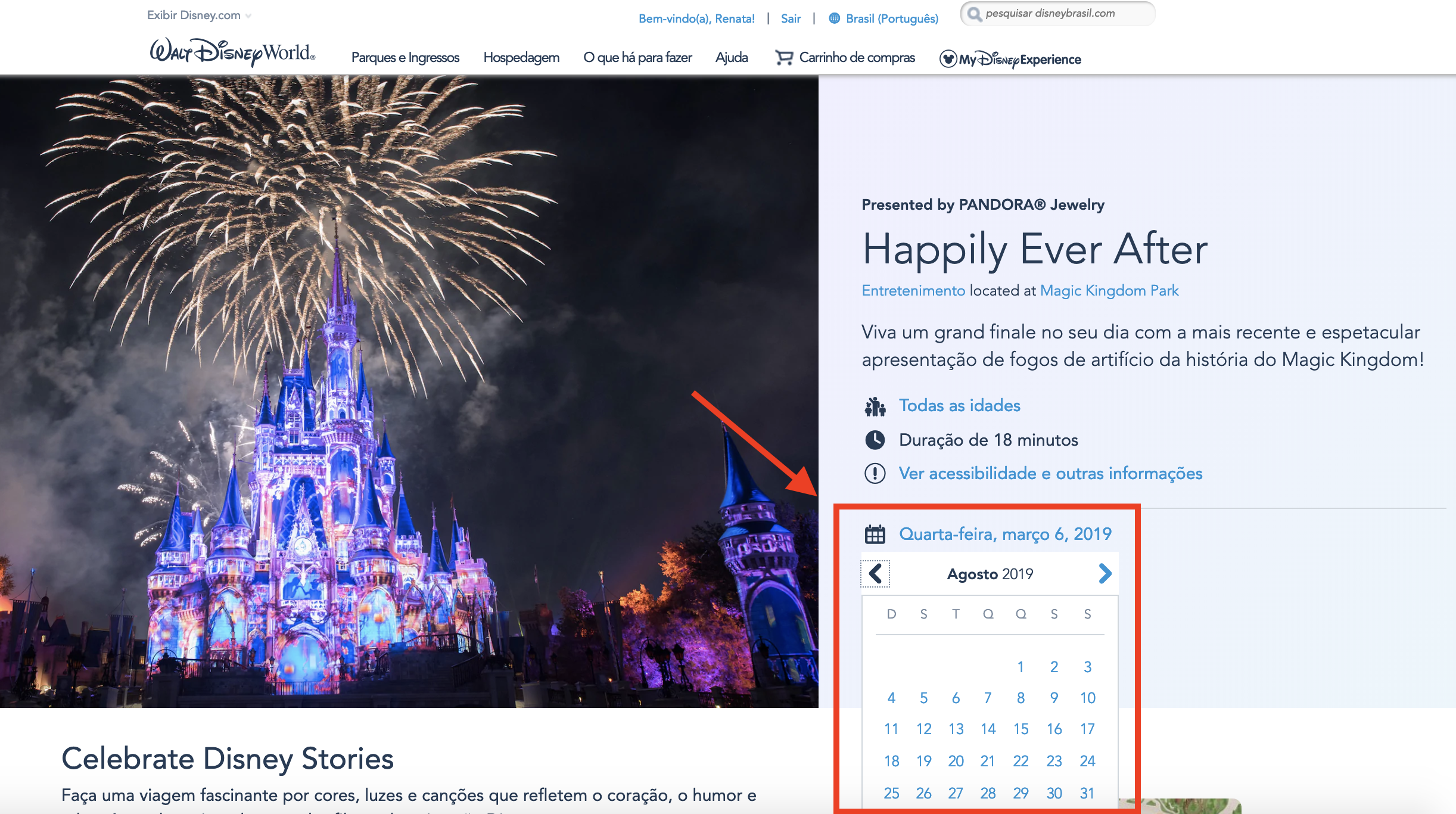
Task: Select August 1 in calendar
Action: coord(1021,667)
